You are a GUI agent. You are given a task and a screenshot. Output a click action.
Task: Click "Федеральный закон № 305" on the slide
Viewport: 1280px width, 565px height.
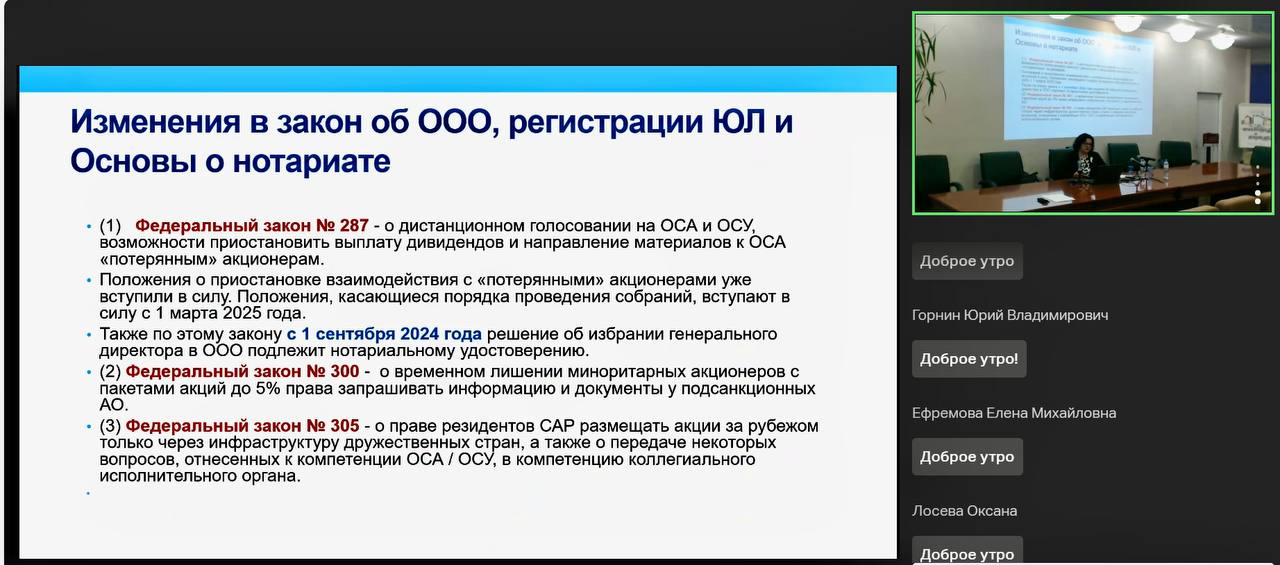coord(242,426)
